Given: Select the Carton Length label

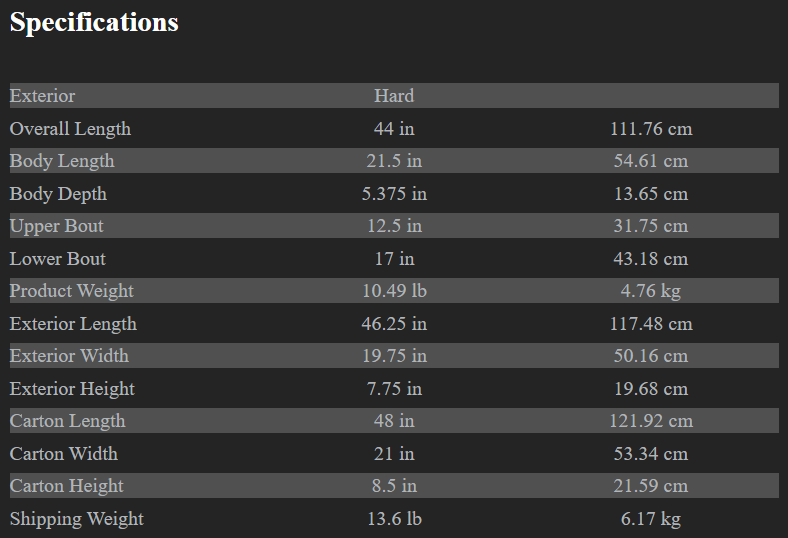Looking at the screenshot, I should tap(67, 421).
